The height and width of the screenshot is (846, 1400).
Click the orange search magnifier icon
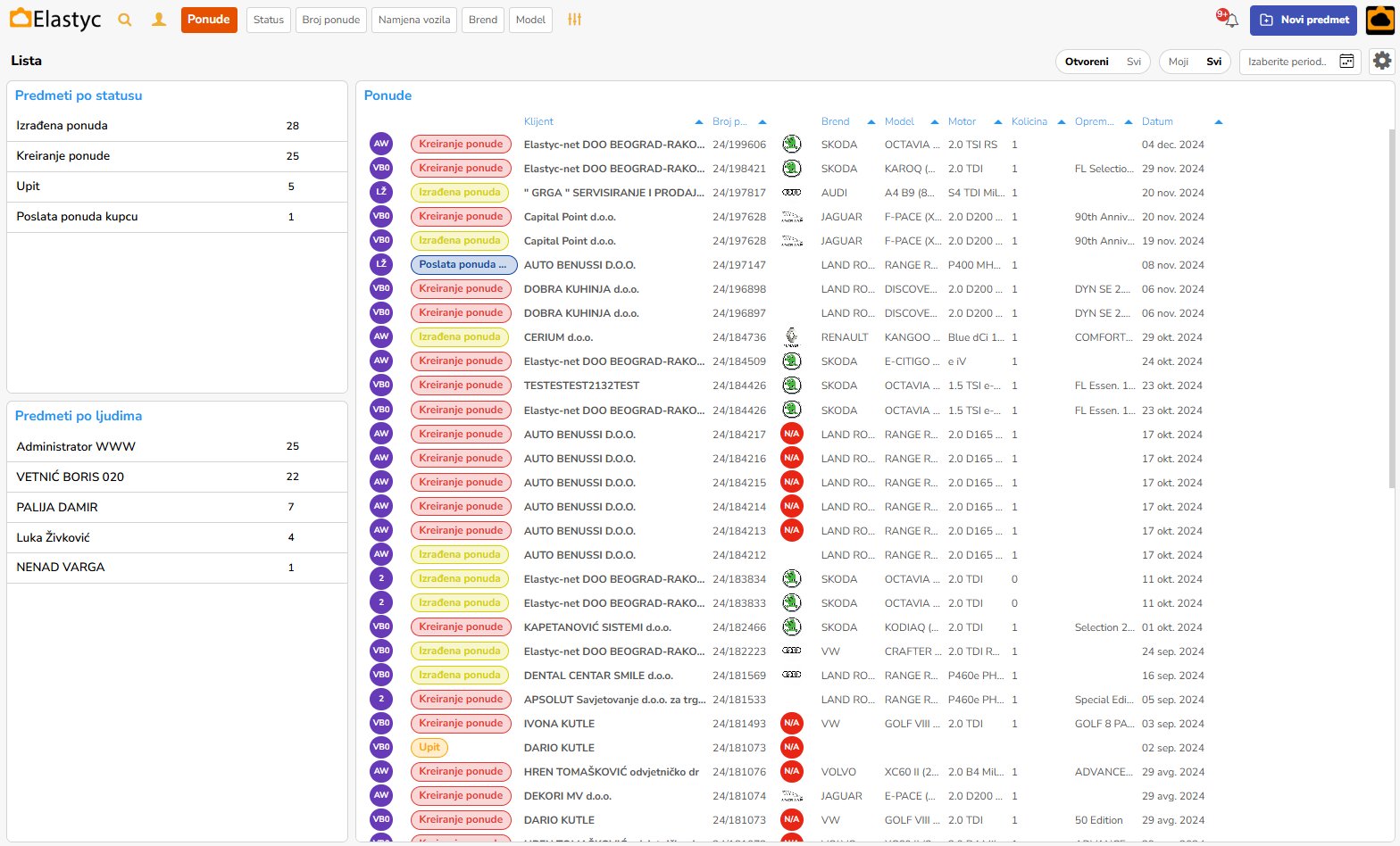[x=125, y=20]
